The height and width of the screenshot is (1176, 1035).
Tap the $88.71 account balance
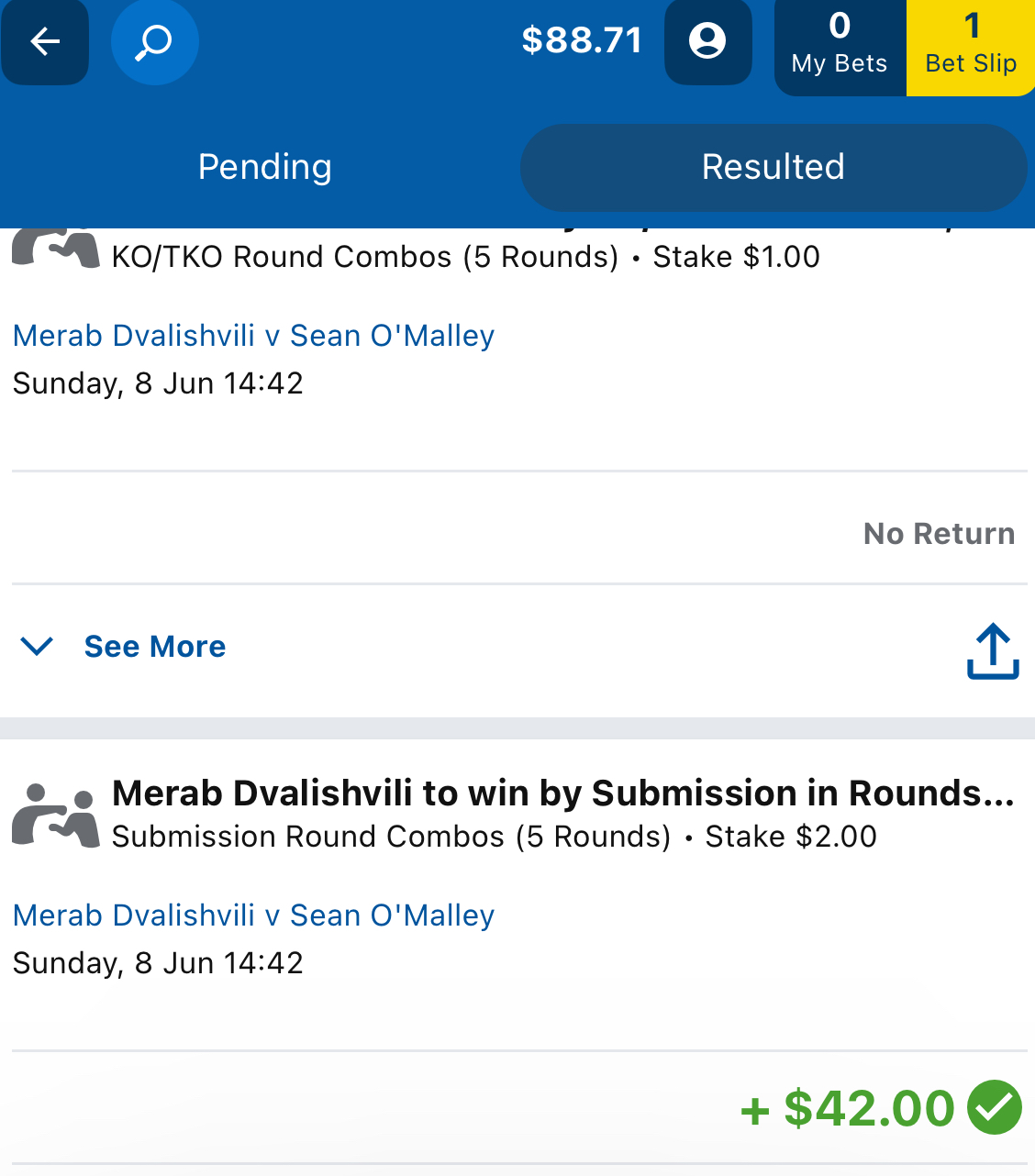[582, 40]
